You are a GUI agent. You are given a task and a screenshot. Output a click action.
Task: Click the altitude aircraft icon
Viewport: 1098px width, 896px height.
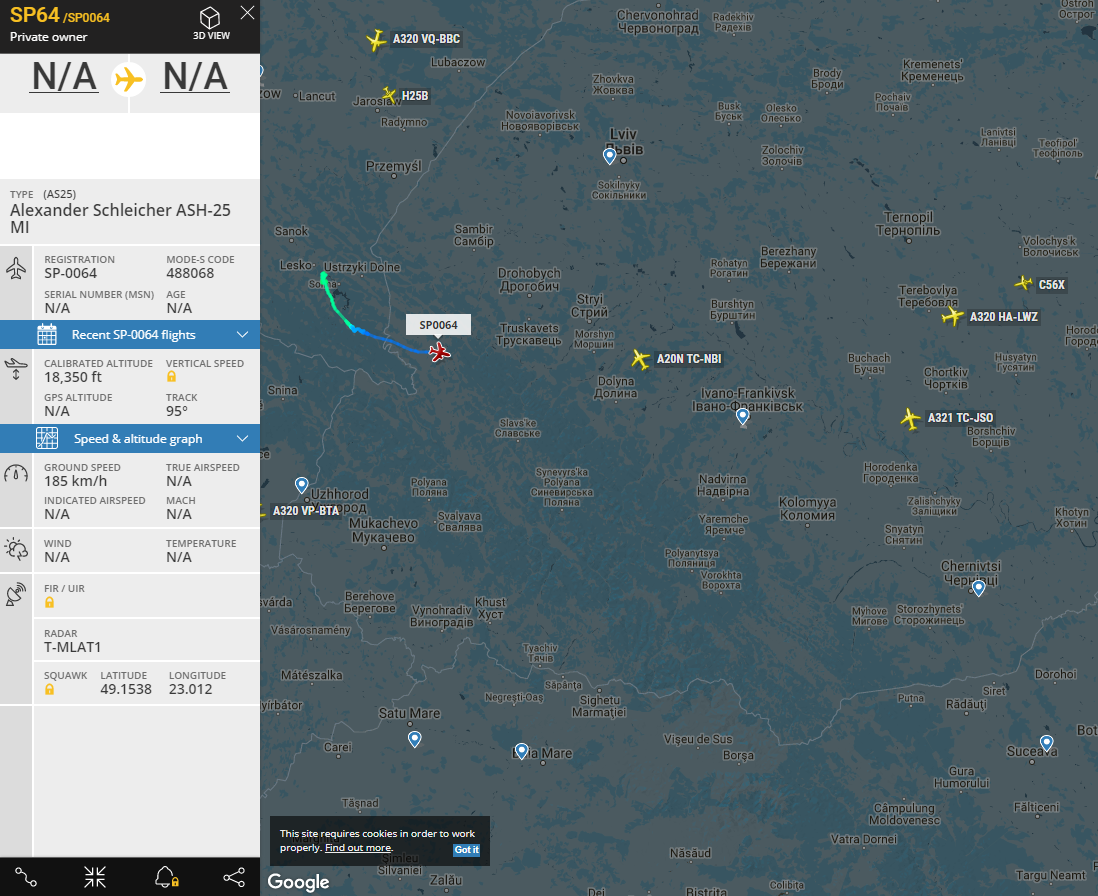coord(16,368)
